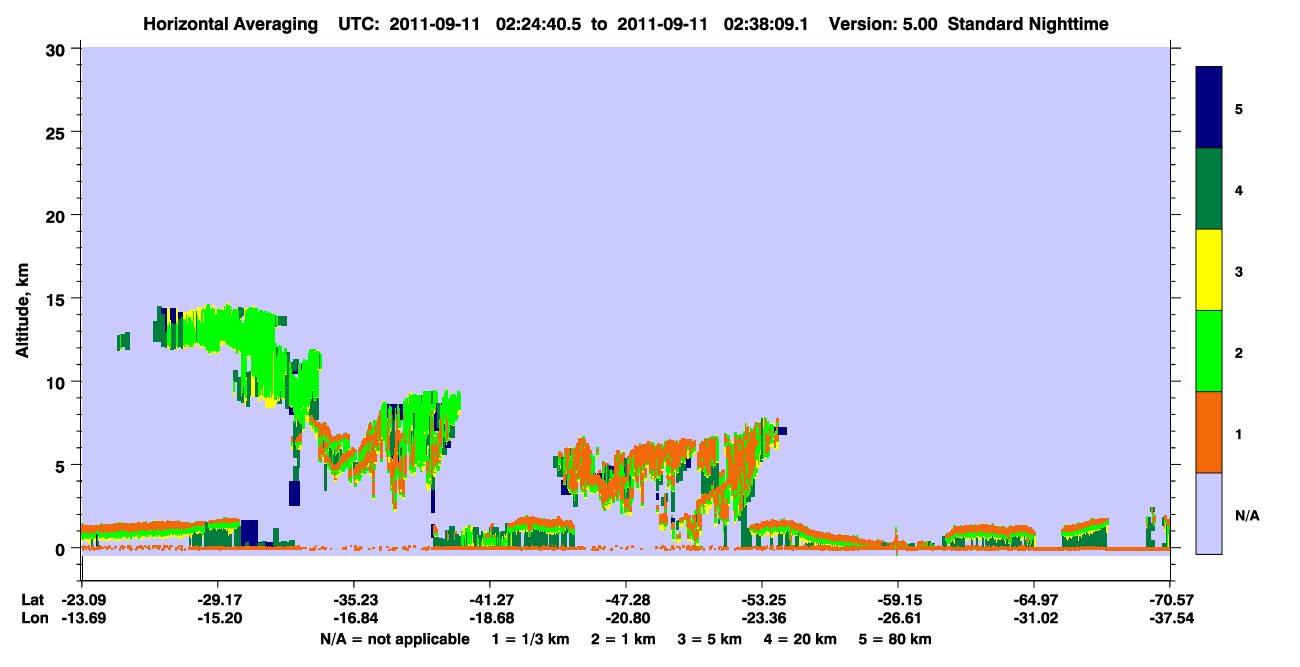1300x667 pixels.
Task: Click the latitude value -29.17
Action: (x=217, y=600)
